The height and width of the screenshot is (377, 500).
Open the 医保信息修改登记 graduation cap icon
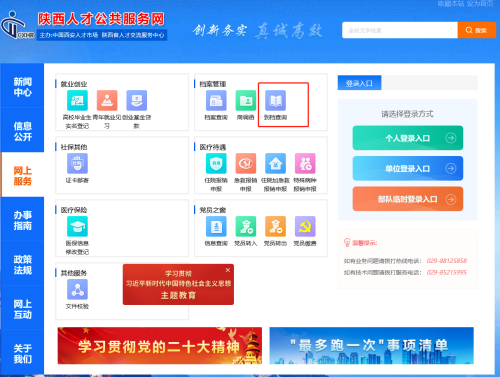pos(77,226)
